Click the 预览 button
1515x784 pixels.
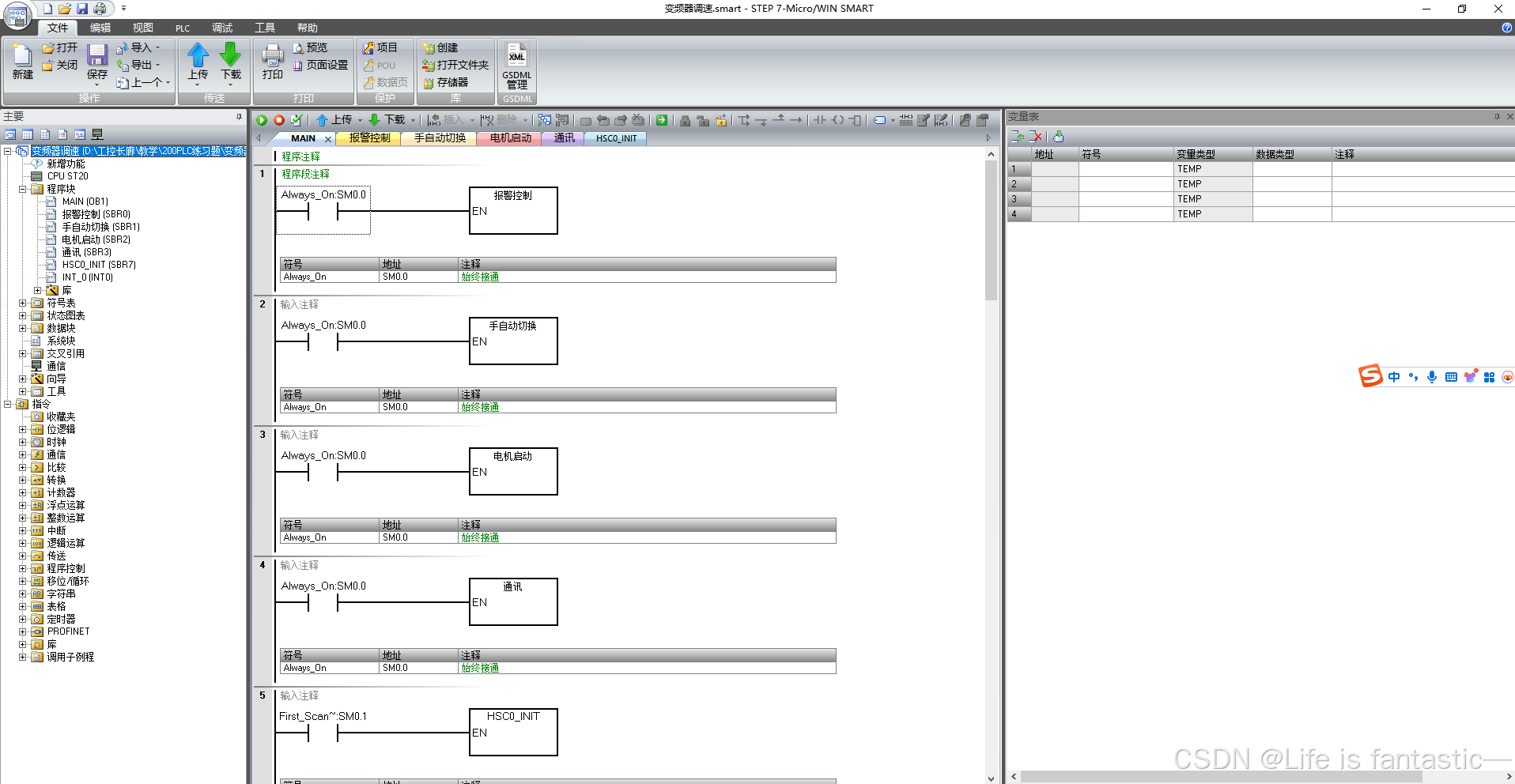(x=310, y=48)
